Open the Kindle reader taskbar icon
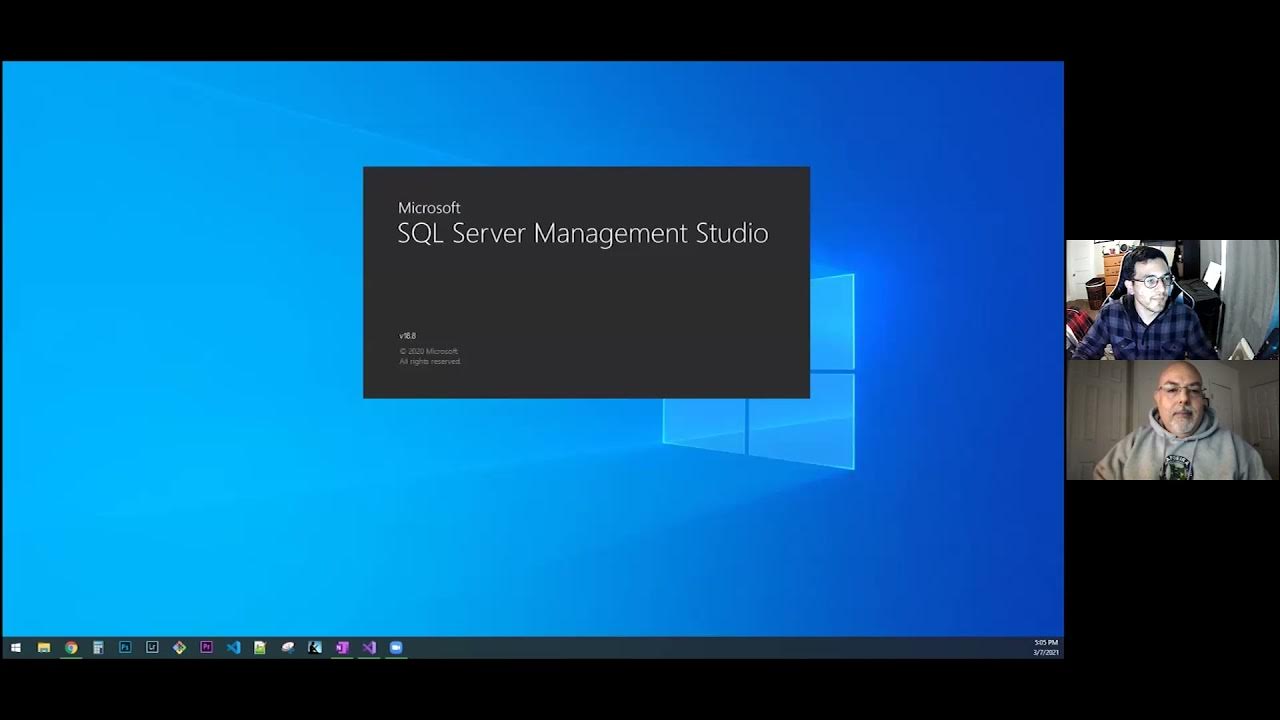 point(315,648)
